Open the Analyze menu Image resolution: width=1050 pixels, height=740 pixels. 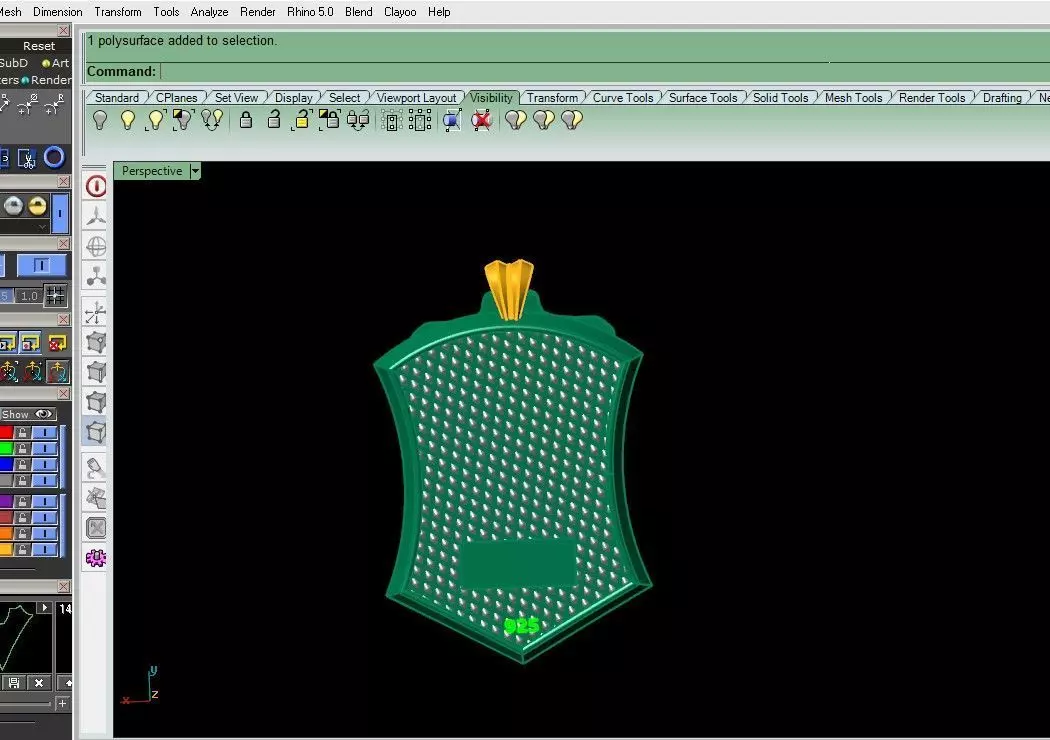click(x=210, y=12)
